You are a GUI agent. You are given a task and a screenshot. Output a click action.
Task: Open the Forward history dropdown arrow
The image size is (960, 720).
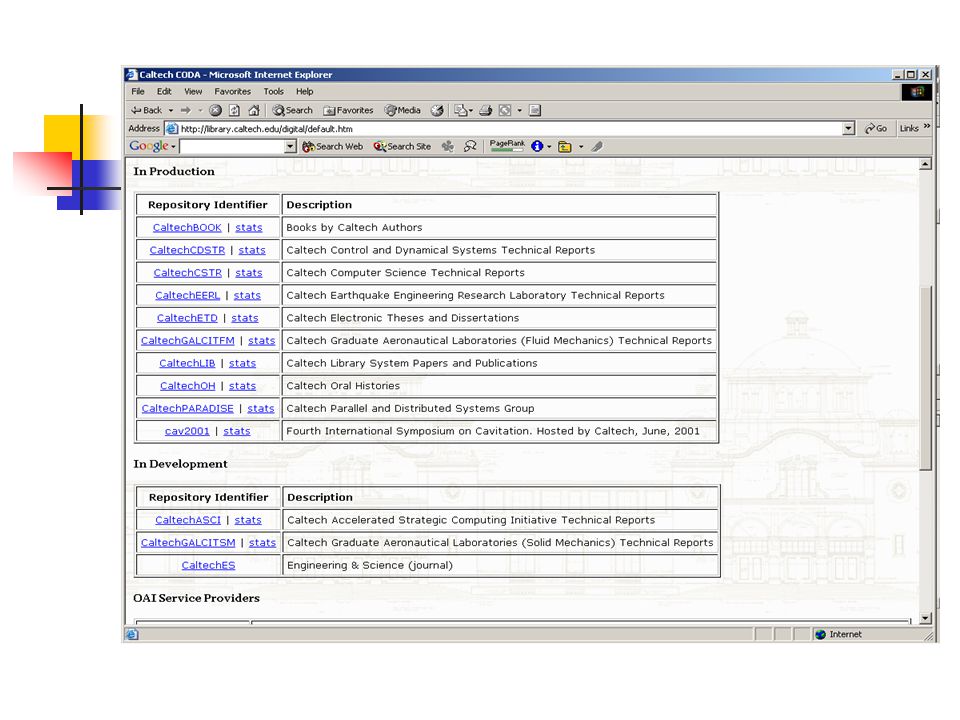(x=200, y=111)
